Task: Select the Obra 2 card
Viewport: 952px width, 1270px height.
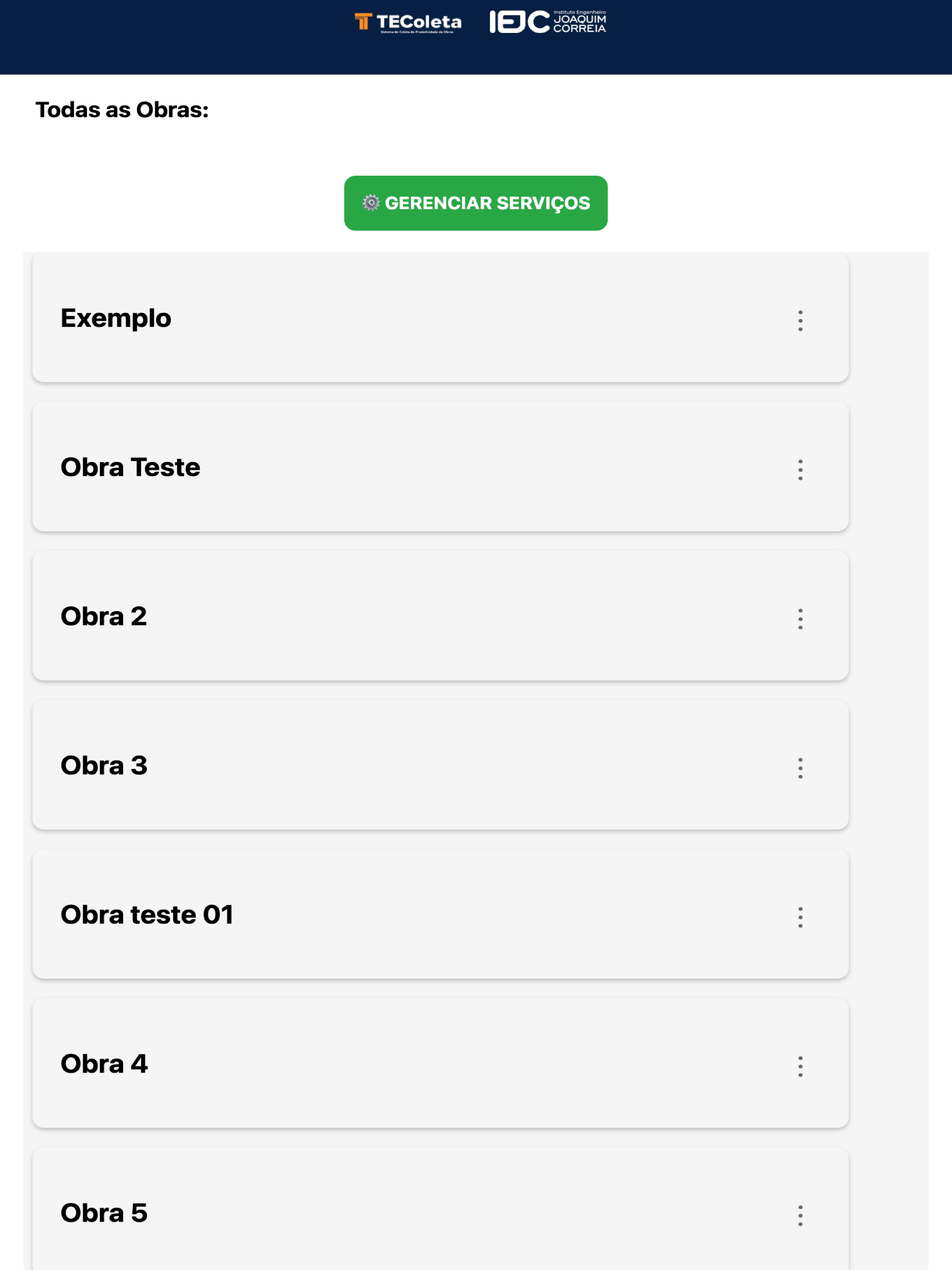Action: [x=440, y=615]
